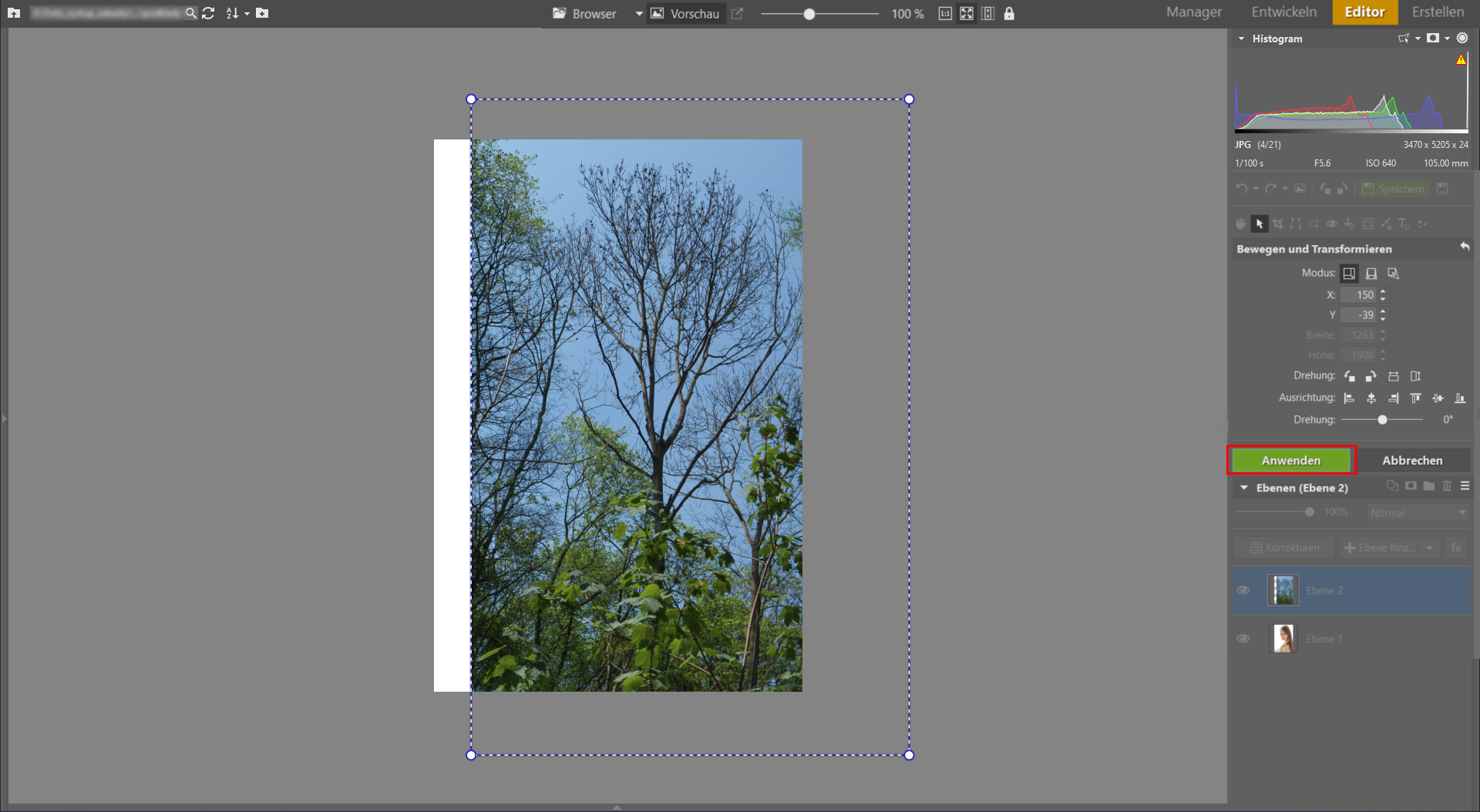Open the Browser view dropdown arrow
1480x812 pixels.
coord(639,13)
